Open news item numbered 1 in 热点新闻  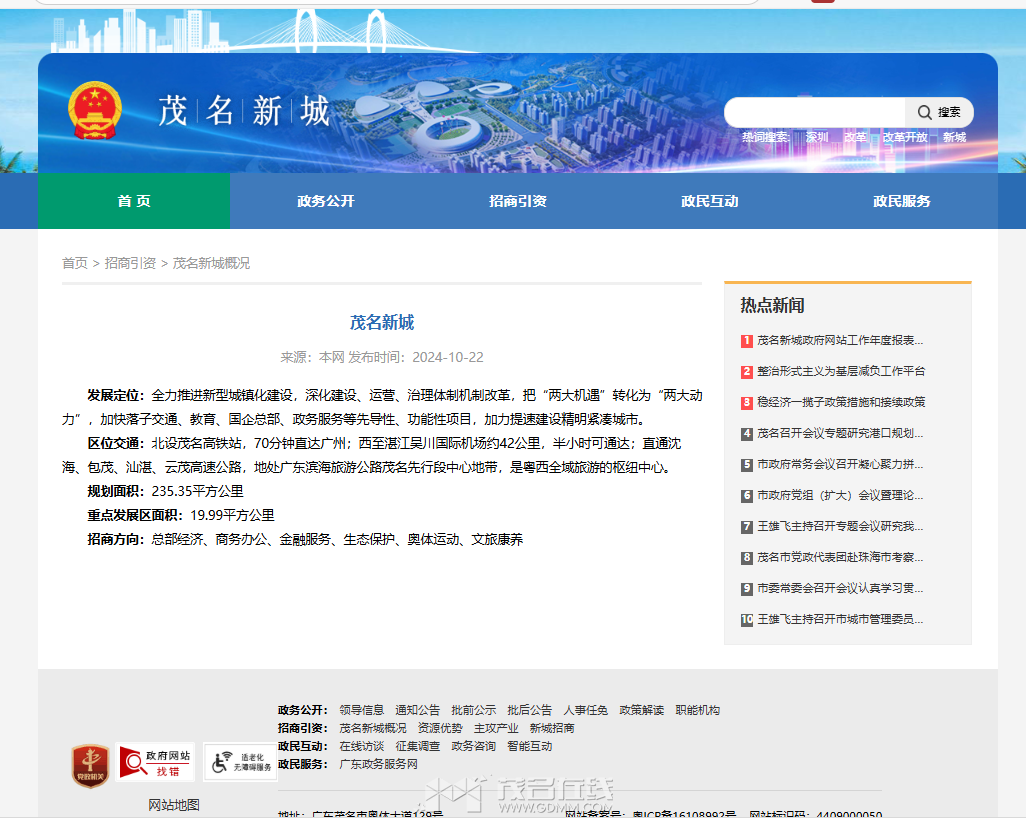pyautogui.click(x=839, y=340)
